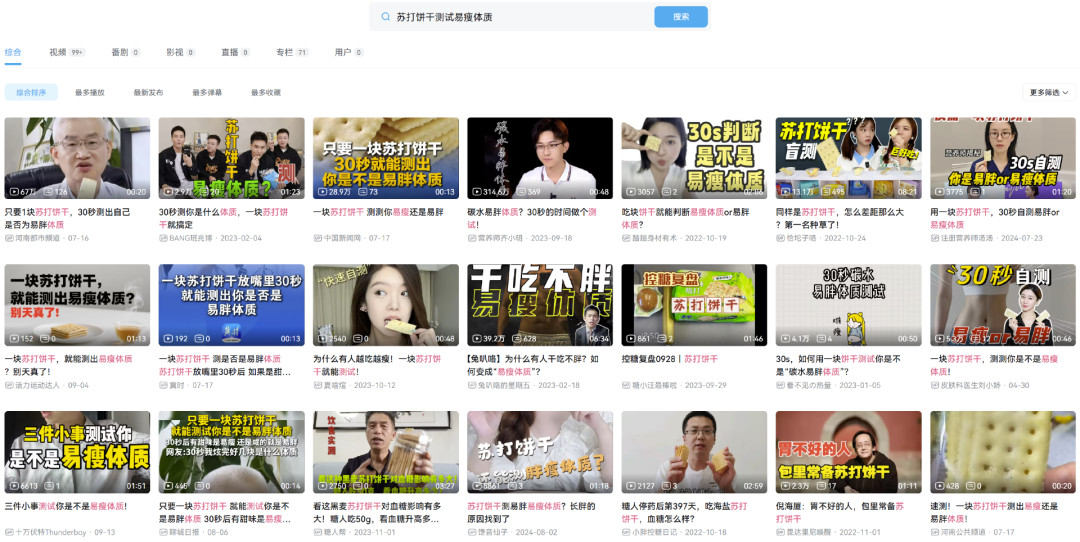Click the danmaku icon next to 495
The image size is (1080, 542).
[824, 191]
